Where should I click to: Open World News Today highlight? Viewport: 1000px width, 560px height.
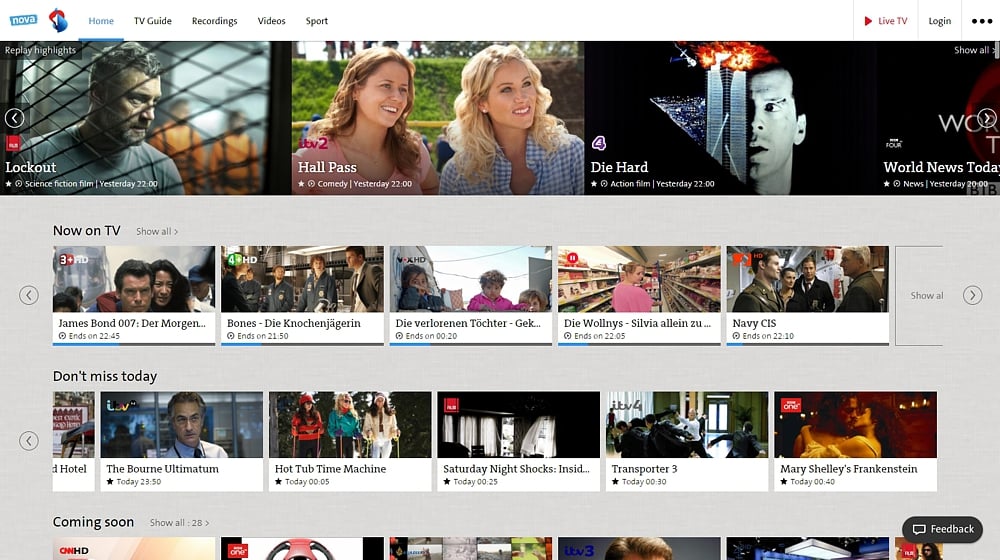pos(938,118)
